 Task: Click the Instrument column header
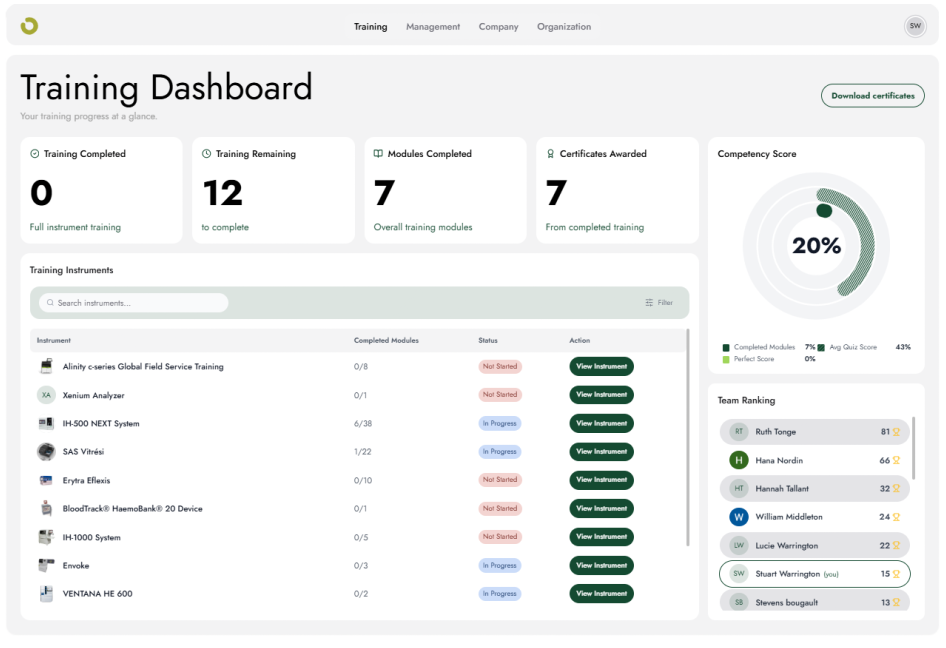(x=54, y=340)
